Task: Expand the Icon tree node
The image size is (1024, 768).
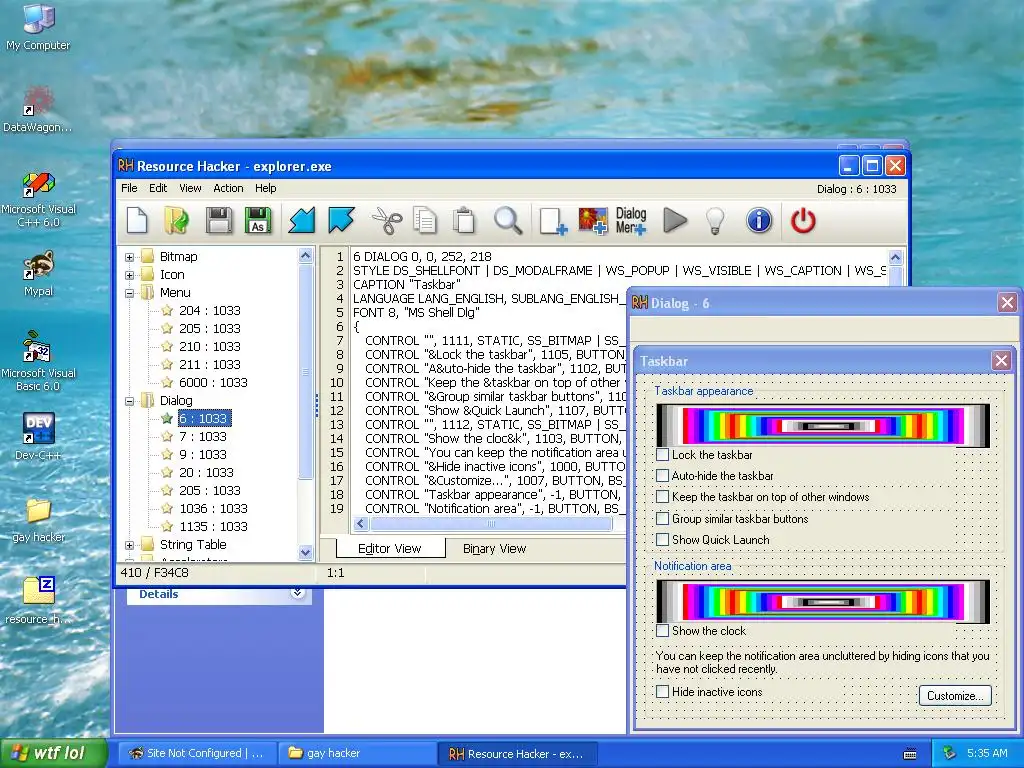Action: (x=129, y=275)
